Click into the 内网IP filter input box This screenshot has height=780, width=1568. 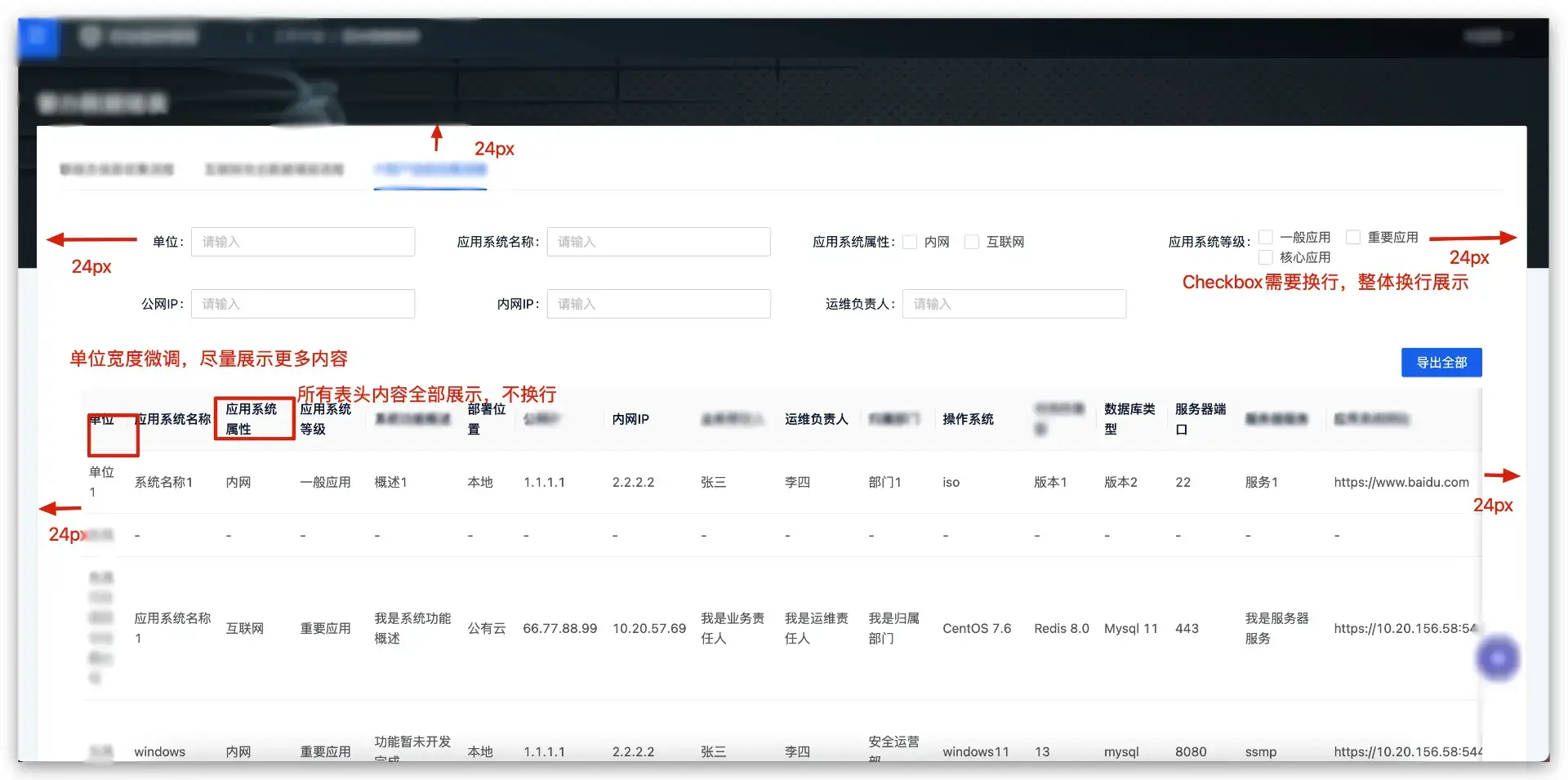[x=658, y=304]
